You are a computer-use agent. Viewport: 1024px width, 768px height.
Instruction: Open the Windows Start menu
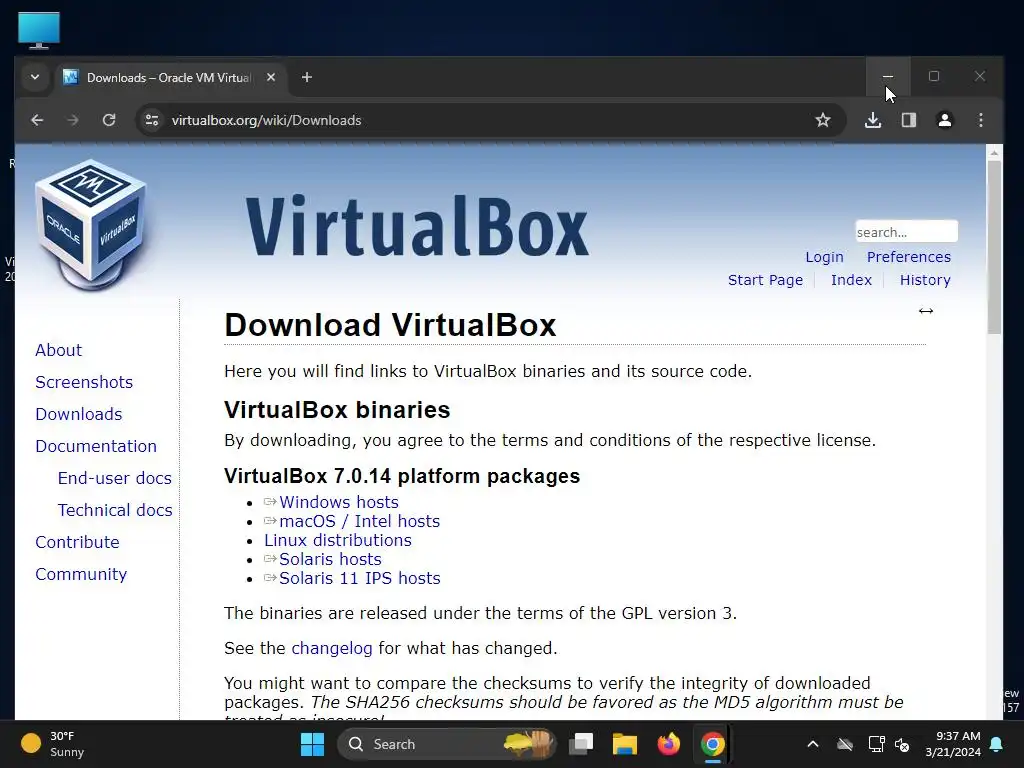coord(312,744)
